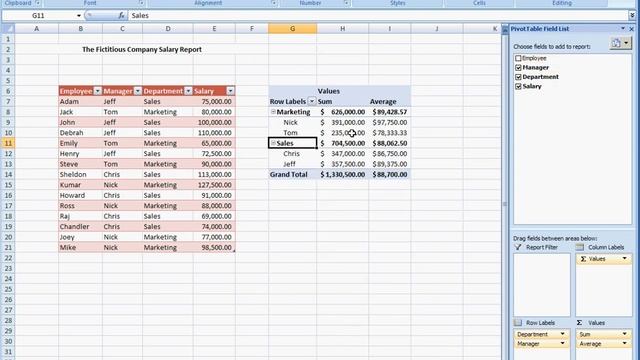Open the Number group dialog launcher
640x360 pixels.
(346, 3)
